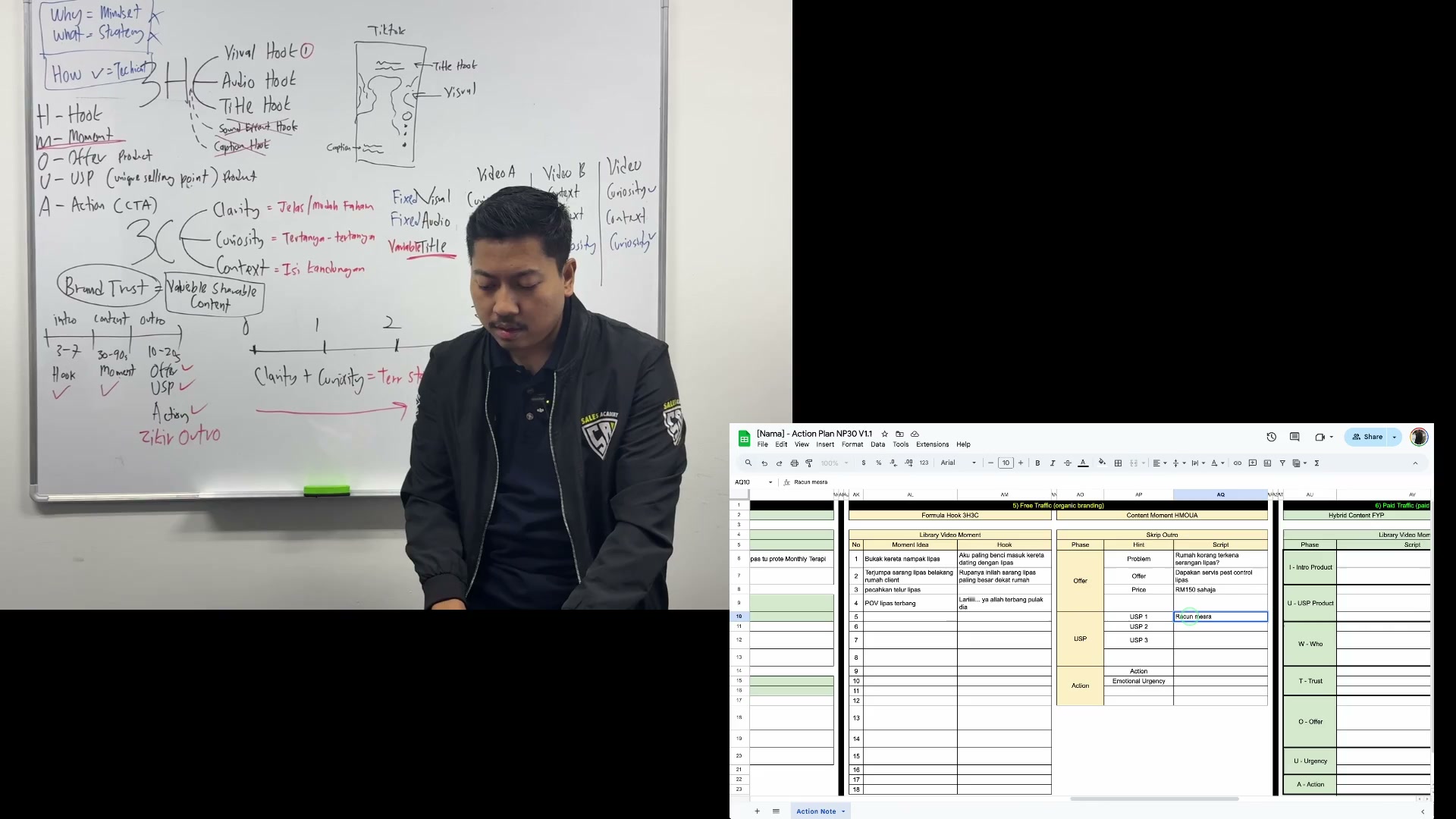Open the name box AQ10 dropdown

click(x=770, y=482)
